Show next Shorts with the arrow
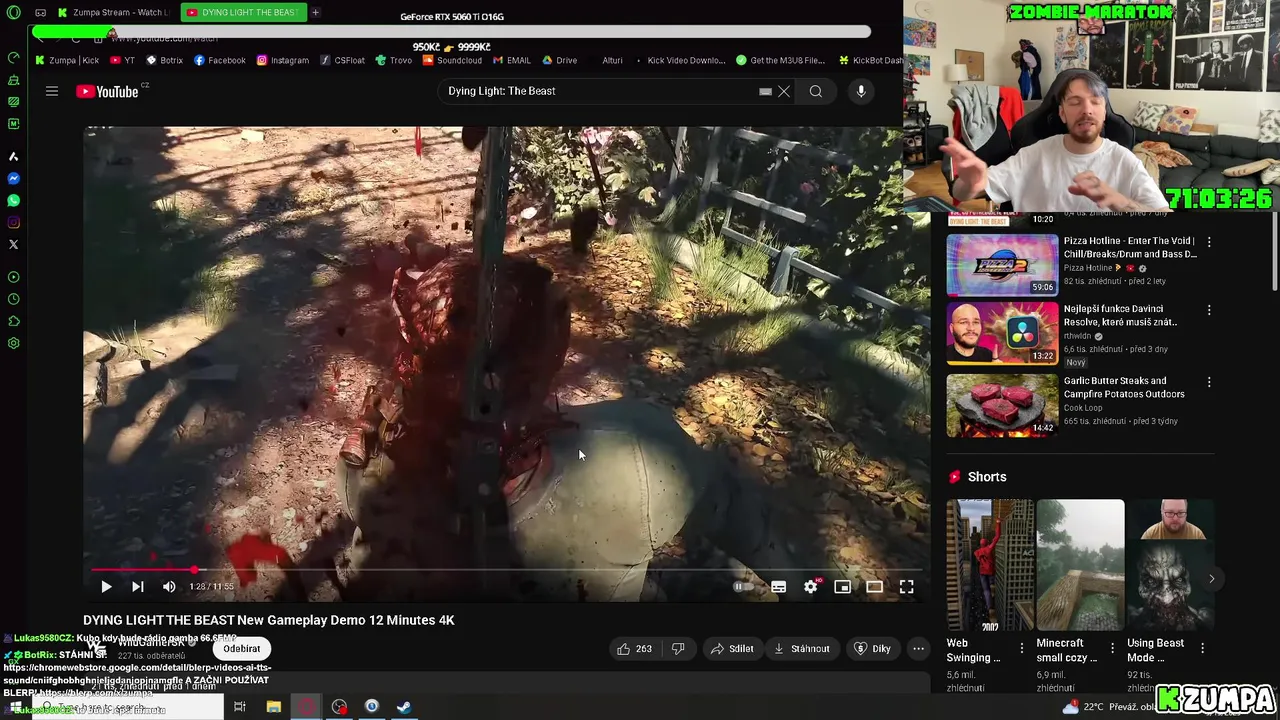 tap(1211, 578)
